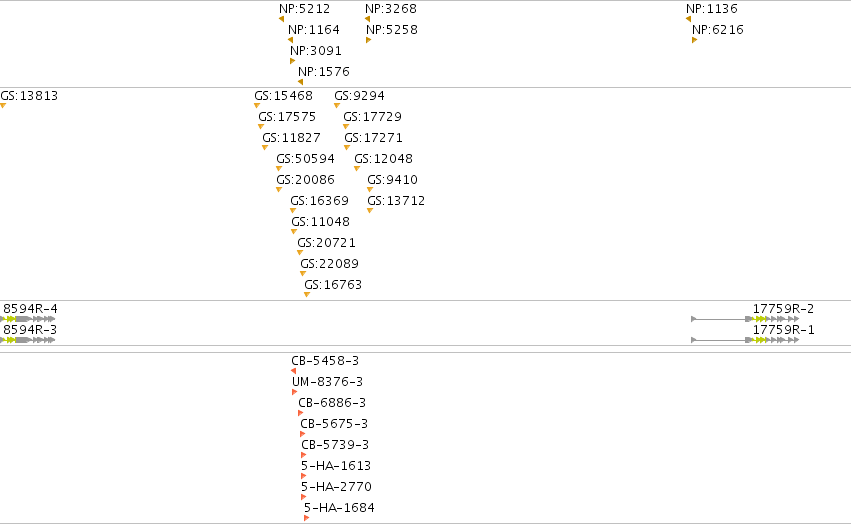Select the 17759R-2 transcript label
This screenshot has width=851, height=524.
point(783,309)
